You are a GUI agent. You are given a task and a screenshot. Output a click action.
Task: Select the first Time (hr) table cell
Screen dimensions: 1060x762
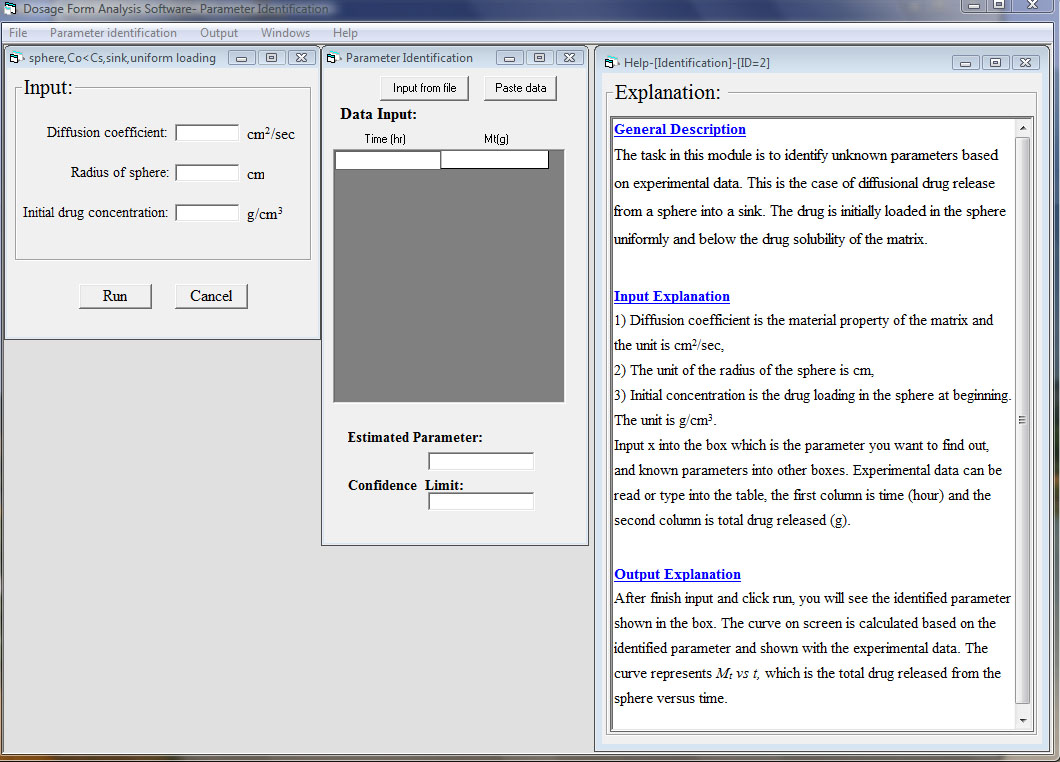tap(387, 160)
